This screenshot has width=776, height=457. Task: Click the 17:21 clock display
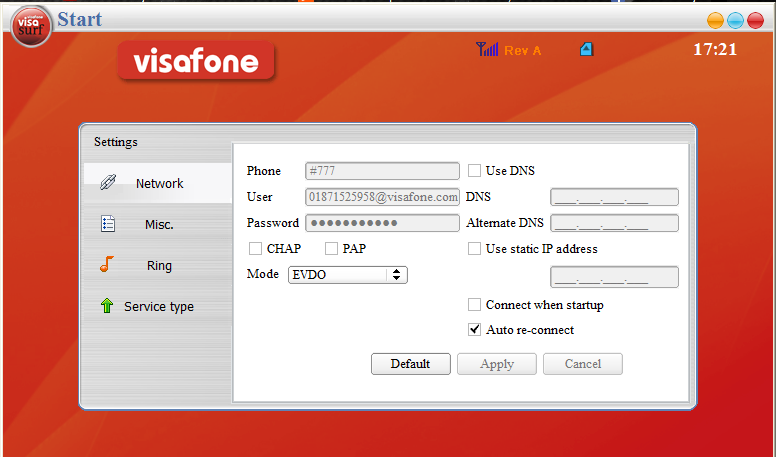pyautogui.click(x=715, y=49)
